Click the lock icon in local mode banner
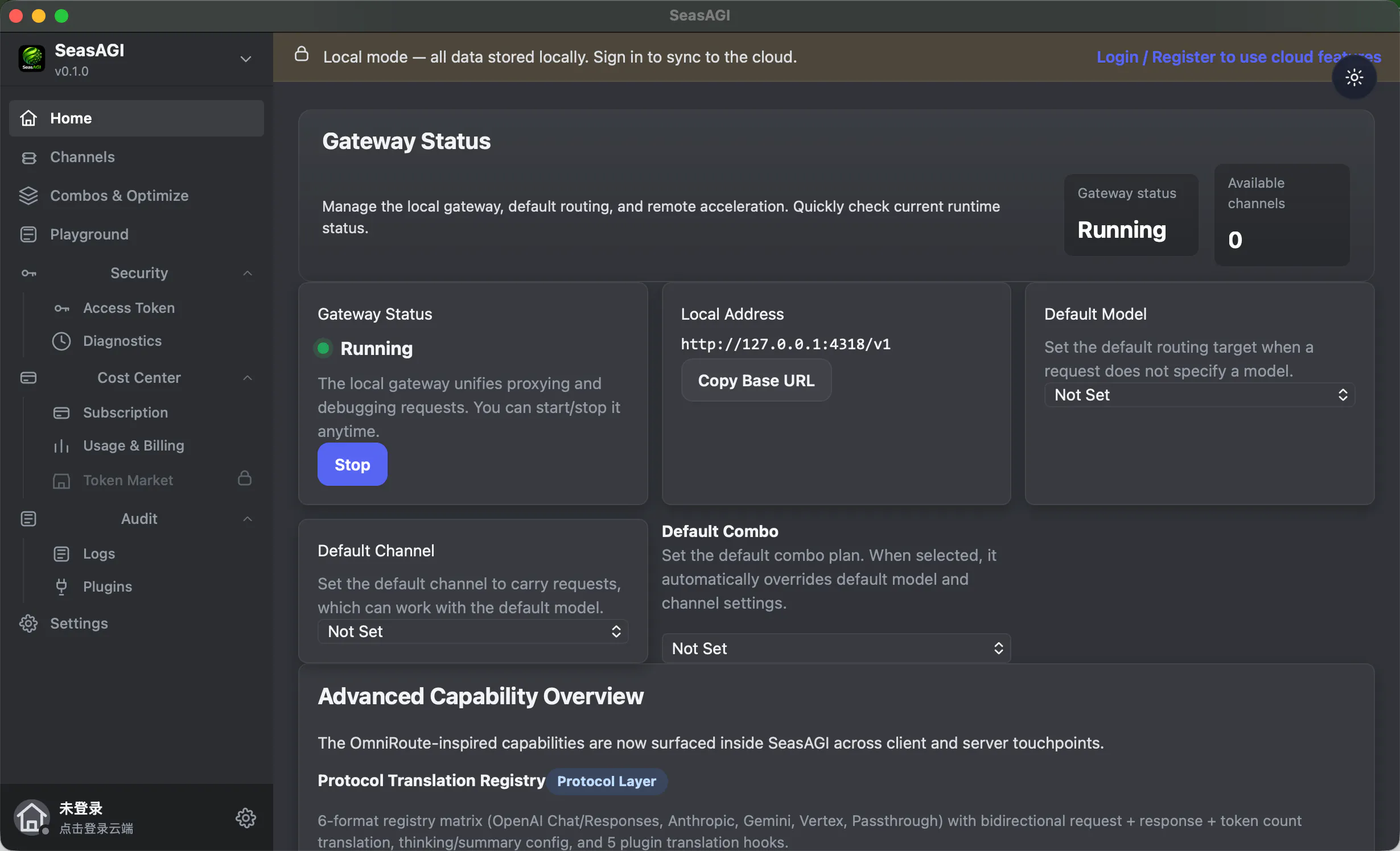Viewport: 1400px width, 851px height. 302,54
